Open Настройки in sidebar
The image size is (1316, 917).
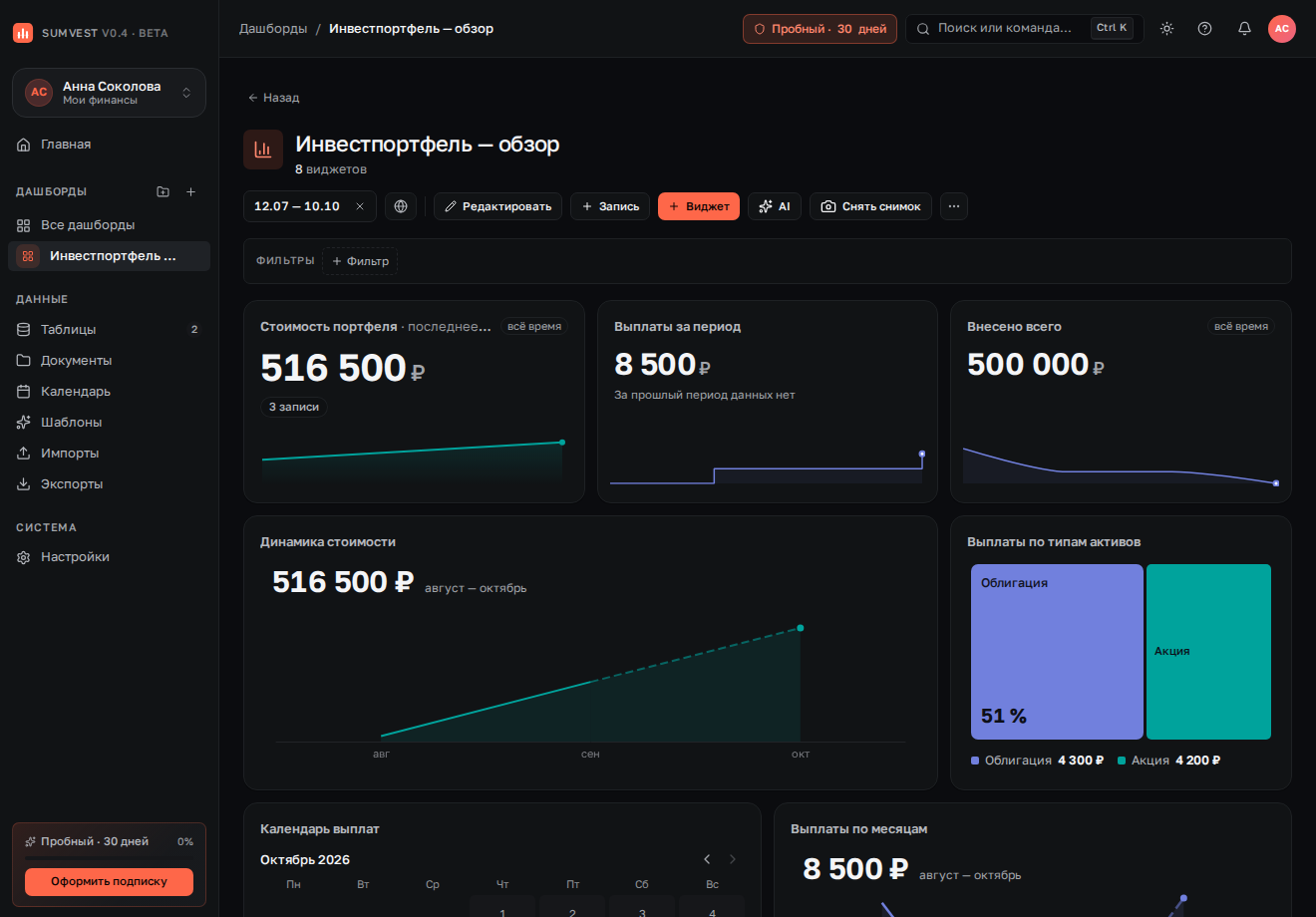pyautogui.click(x=110, y=556)
